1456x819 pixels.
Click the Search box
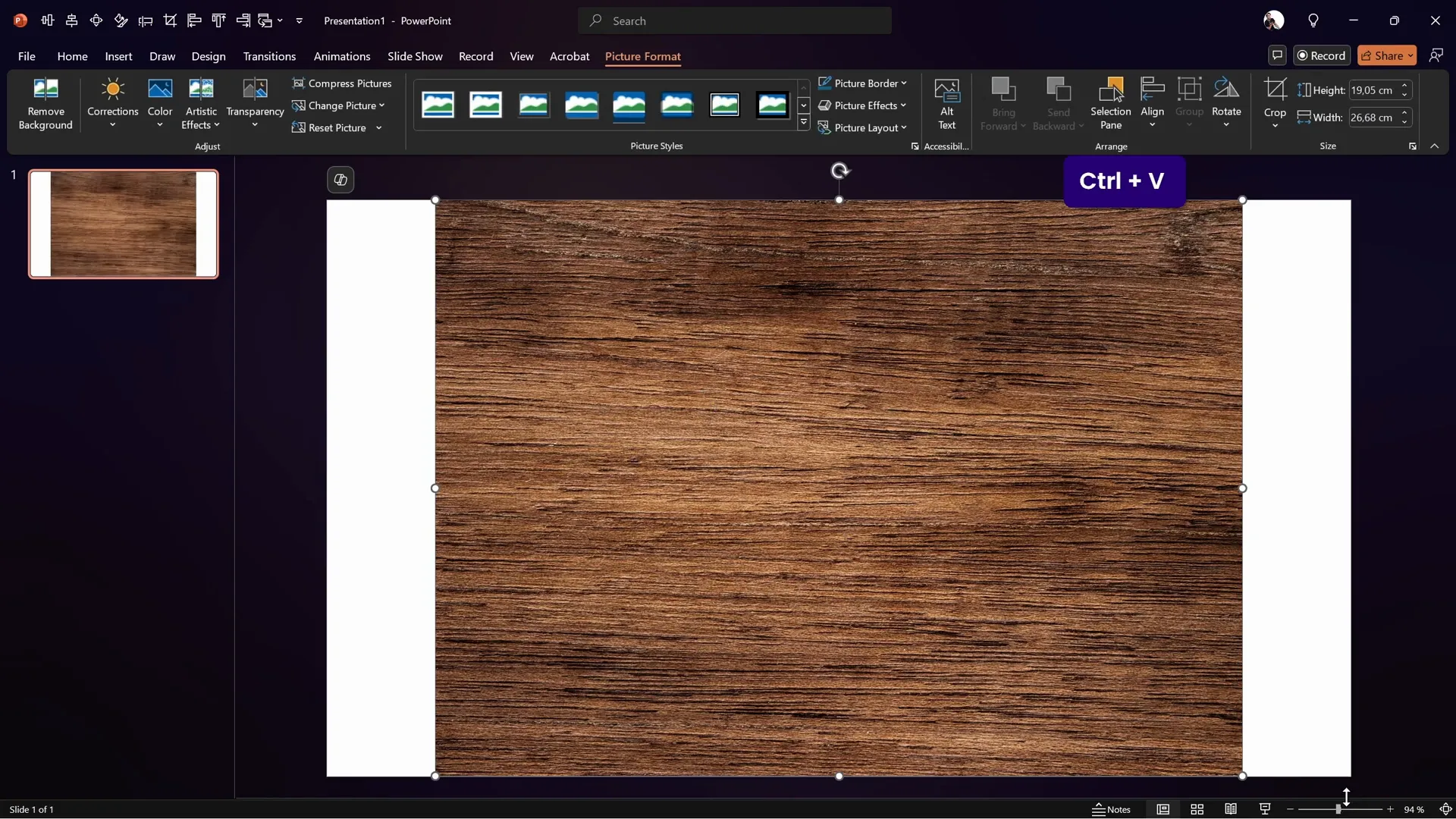point(735,20)
